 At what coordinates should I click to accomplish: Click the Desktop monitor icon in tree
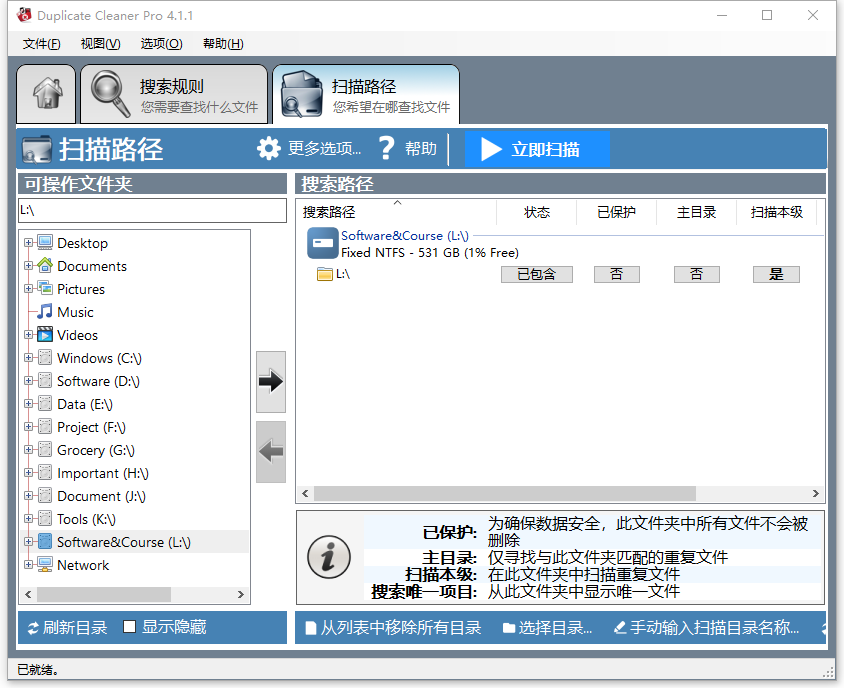[45, 242]
